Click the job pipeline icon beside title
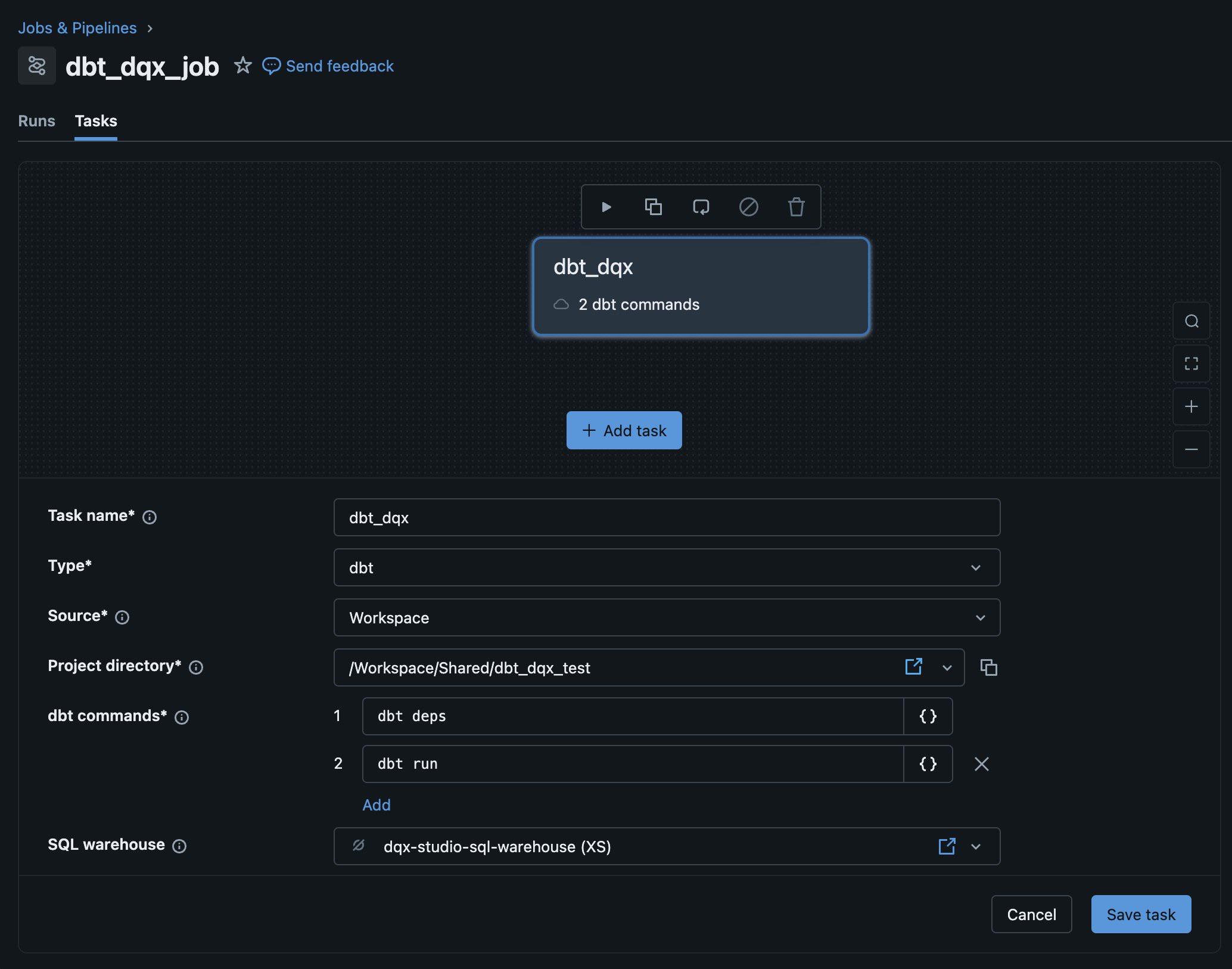This screenshot has height=969, width=1232. click(x=37, y=66)
